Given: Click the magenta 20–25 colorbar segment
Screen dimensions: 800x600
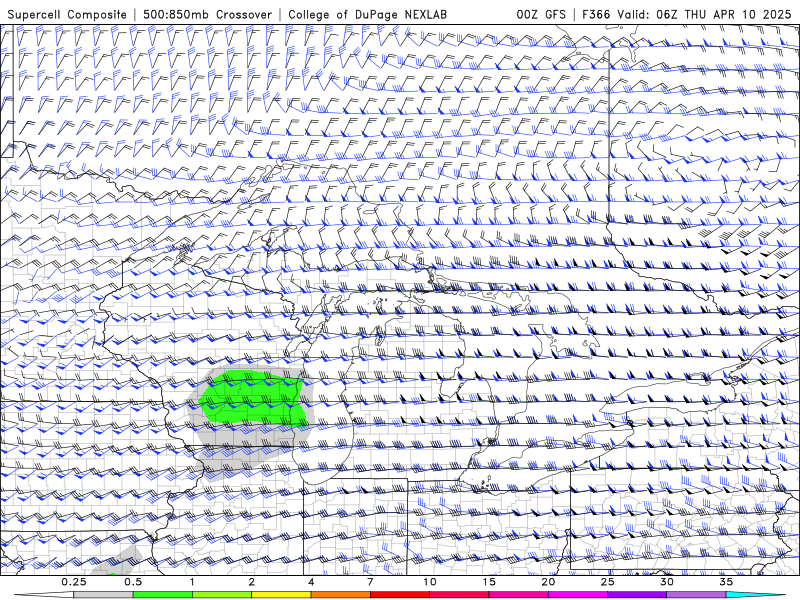Looking at the screenshot, I should [578, 595].
